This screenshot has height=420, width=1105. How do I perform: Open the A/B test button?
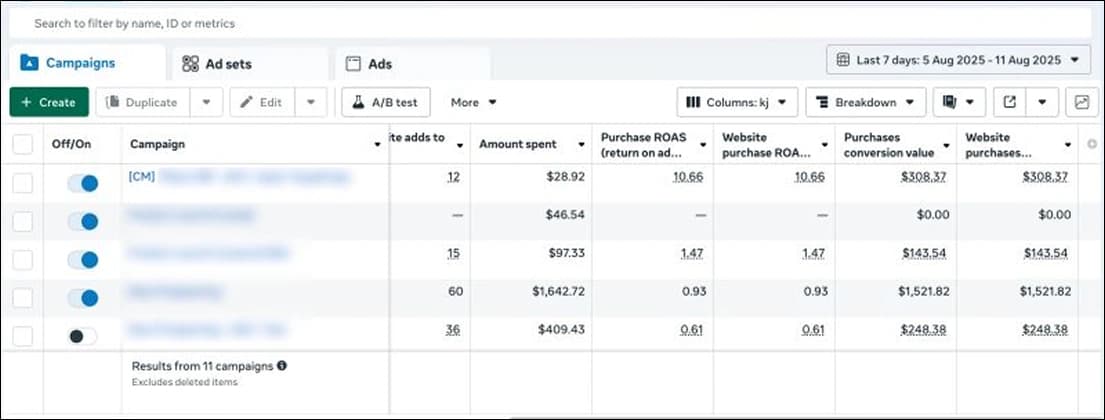386,102
